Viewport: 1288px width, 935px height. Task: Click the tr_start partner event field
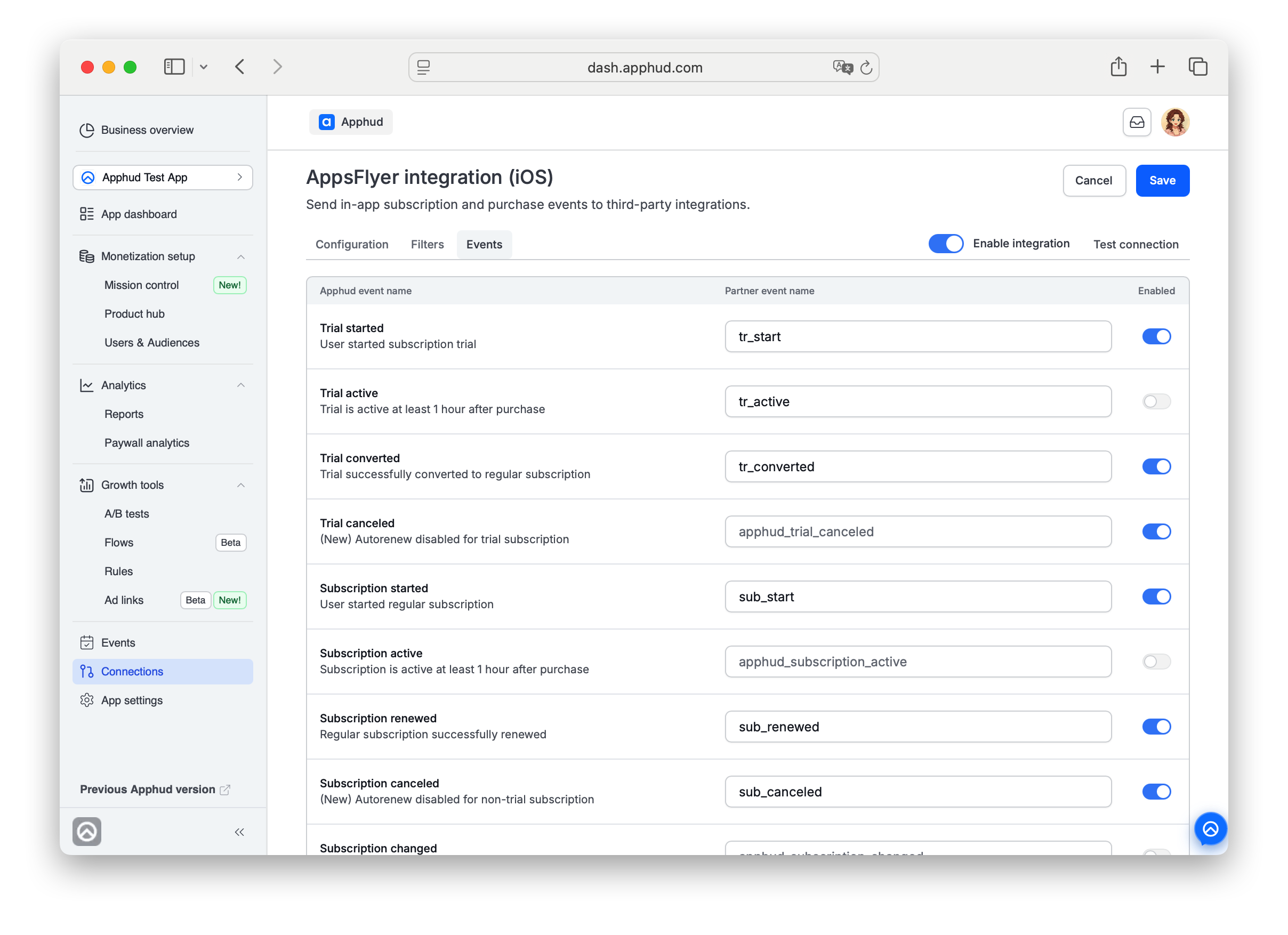[x=917, y=337]
